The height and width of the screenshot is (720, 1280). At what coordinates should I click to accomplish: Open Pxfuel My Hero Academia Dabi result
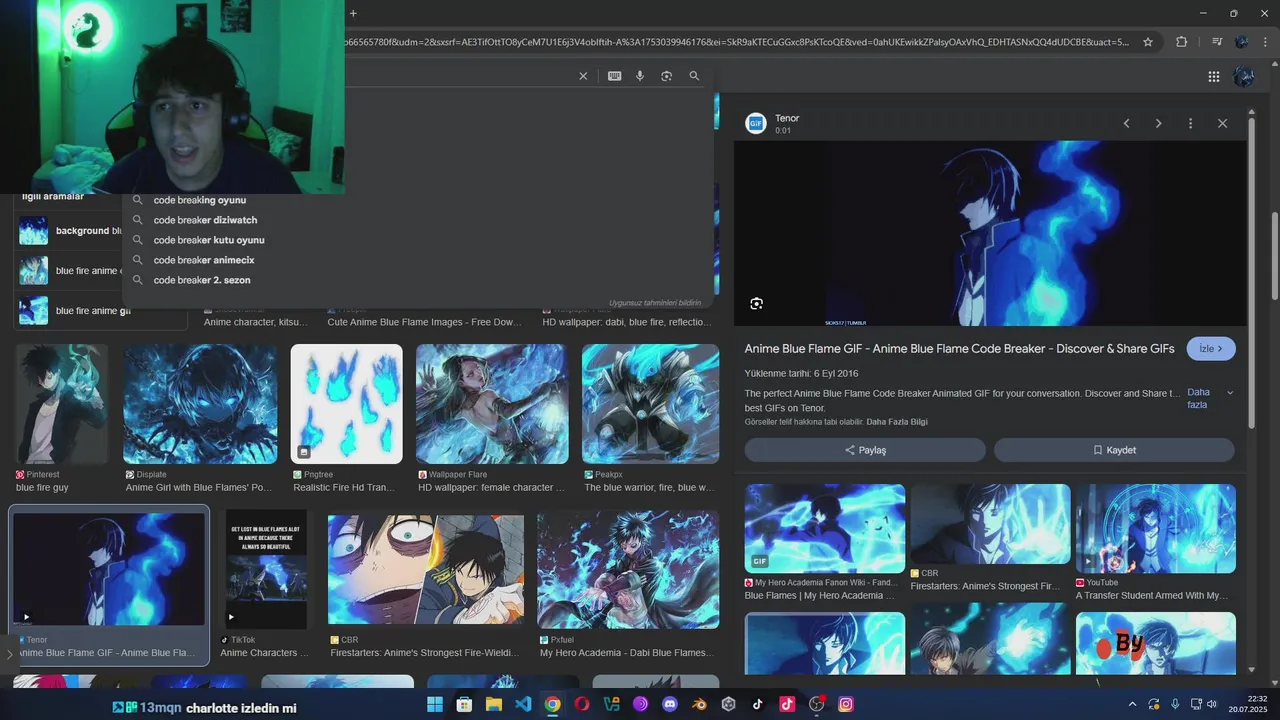628,572
